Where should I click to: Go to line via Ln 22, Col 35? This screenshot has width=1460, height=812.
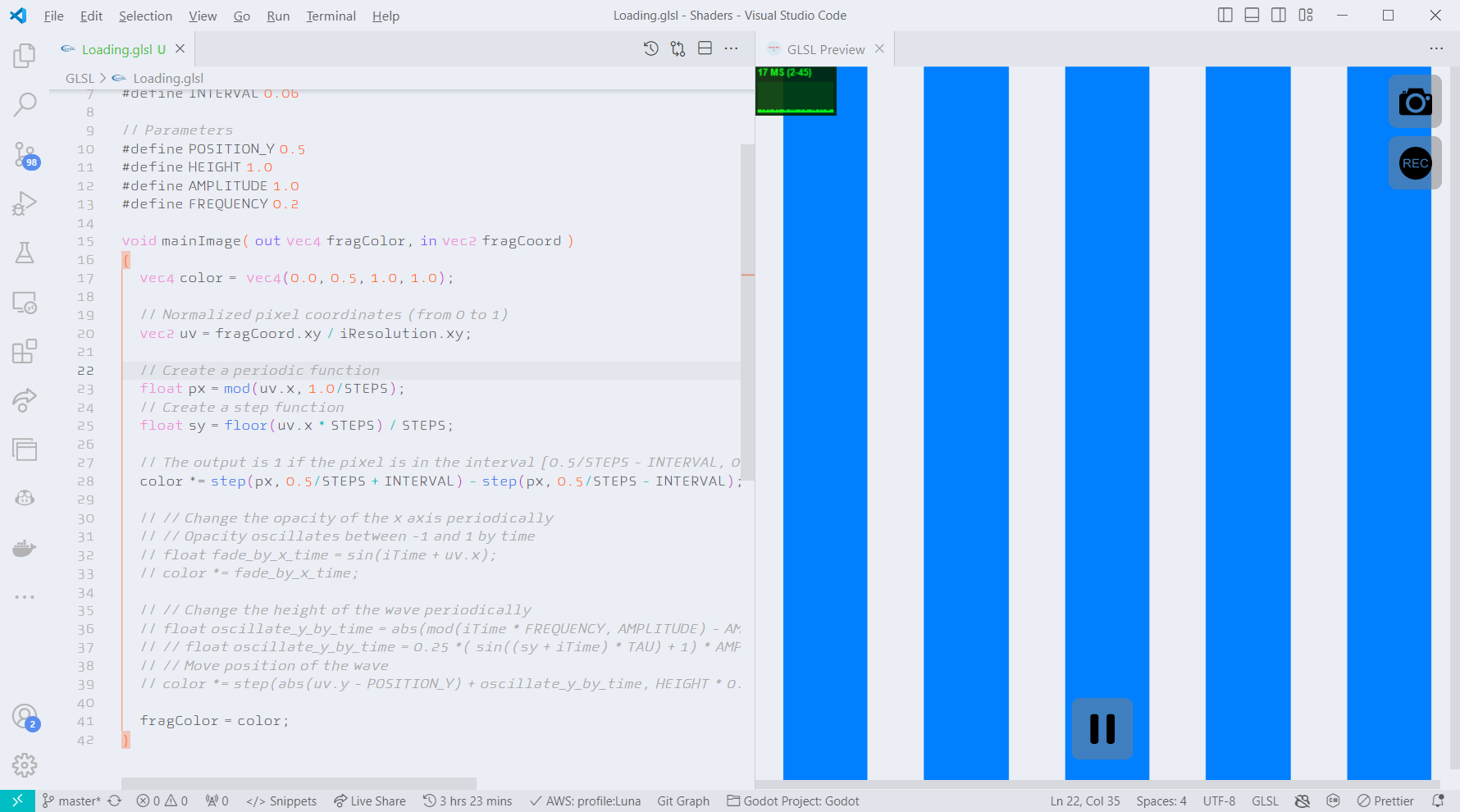click(1085, 801)
